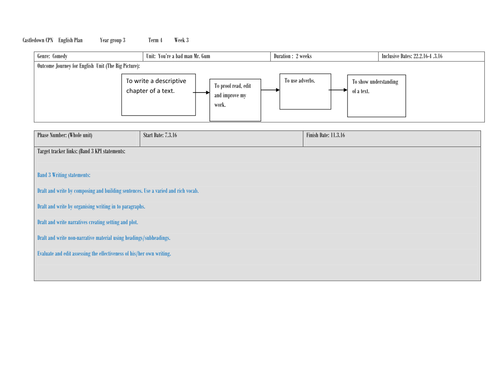Image resolution: width=500 pixels, height=386 pixels.
Task: Click arrow pointing to show understanding box
Action: point(338,90)
